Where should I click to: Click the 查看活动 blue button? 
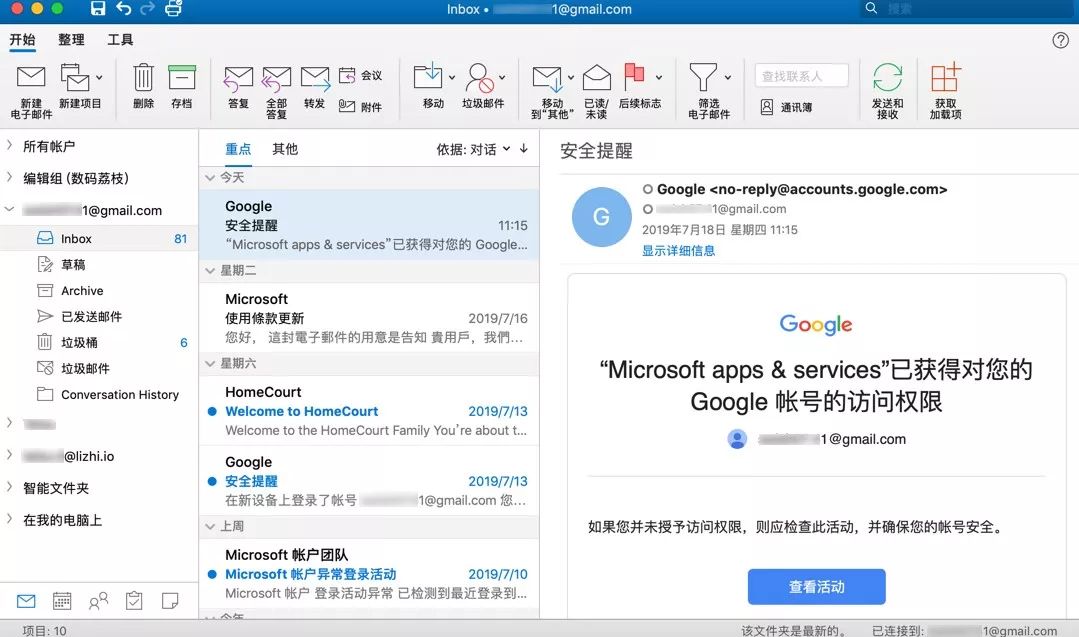click(816, 587)
